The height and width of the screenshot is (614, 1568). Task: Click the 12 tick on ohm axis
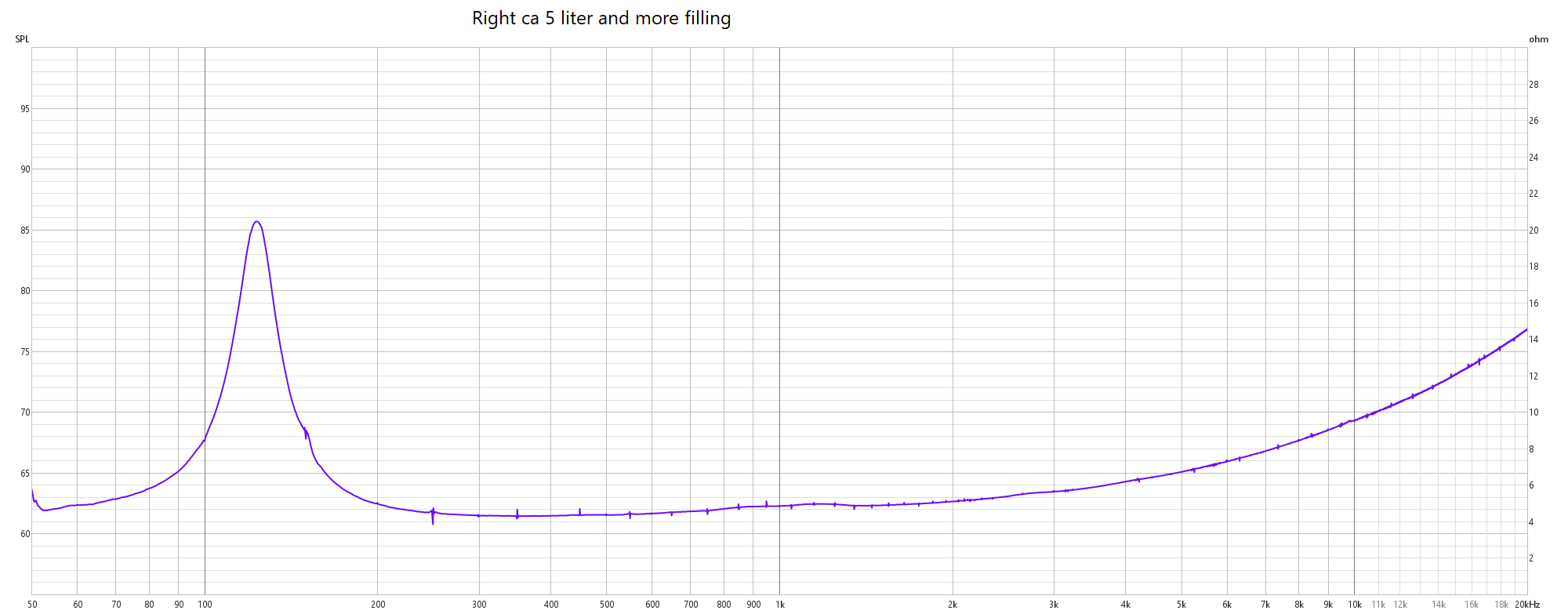[1534, 376]
